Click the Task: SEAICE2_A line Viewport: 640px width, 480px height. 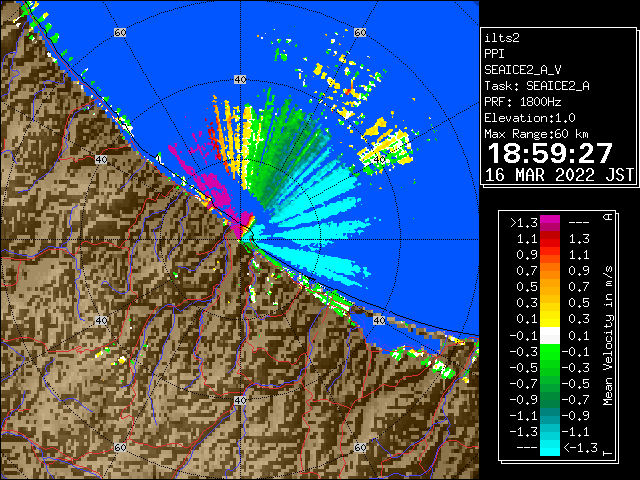(537, 86)
